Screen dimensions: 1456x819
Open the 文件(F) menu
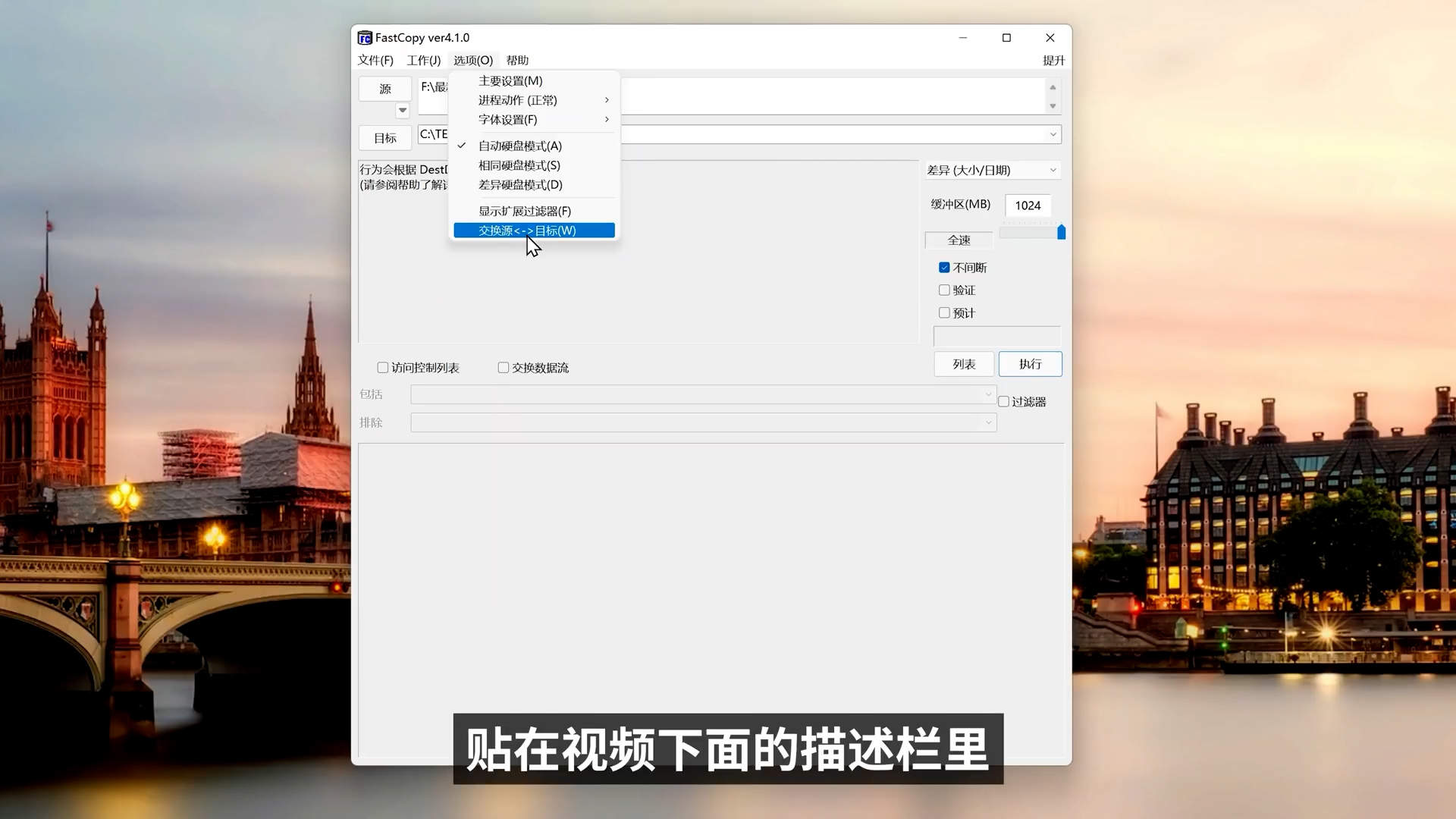375,60
